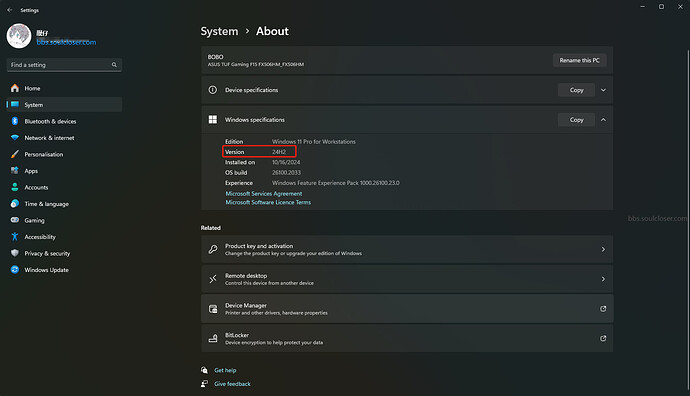Select System in the sidebar
The height and width of the screenshot is (396, 690).
64,105
